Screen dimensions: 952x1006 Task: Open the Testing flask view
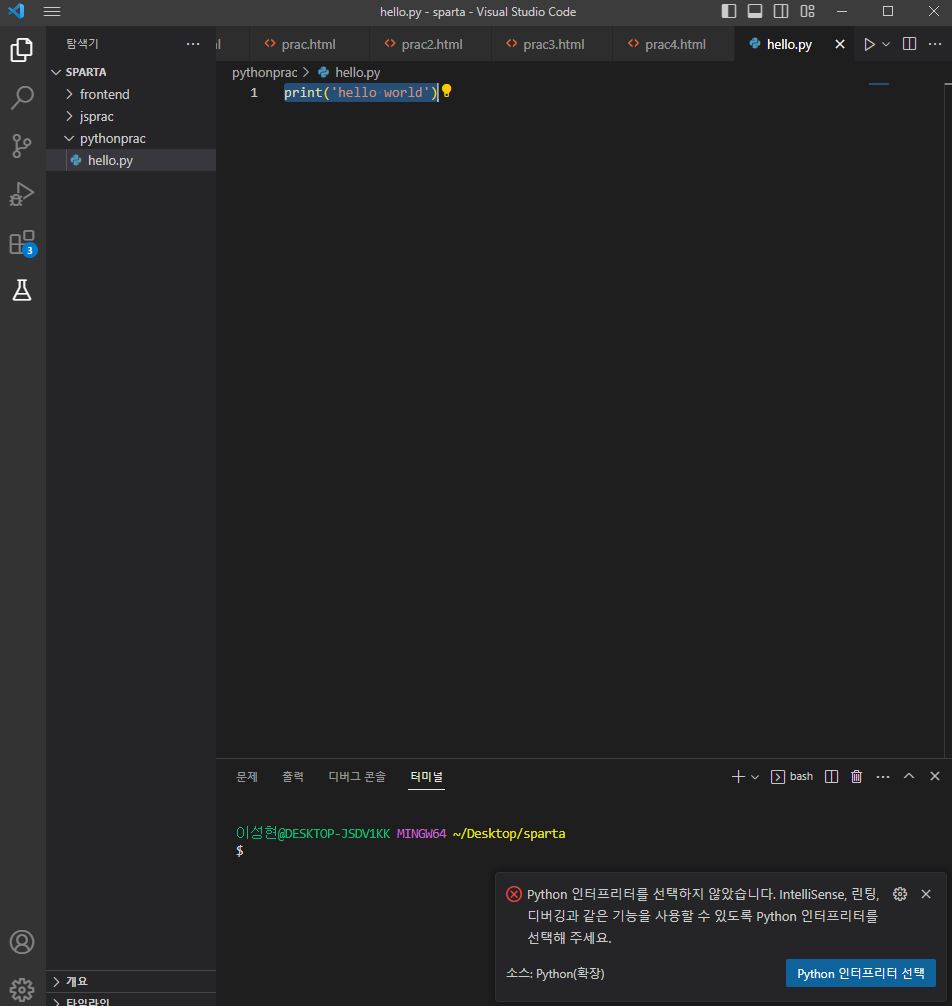(22, 291)
